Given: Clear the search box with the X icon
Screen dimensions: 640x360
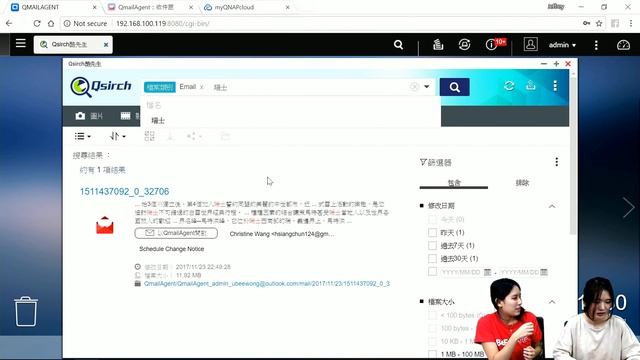Looking at the screenshot, I should [414, 87].
